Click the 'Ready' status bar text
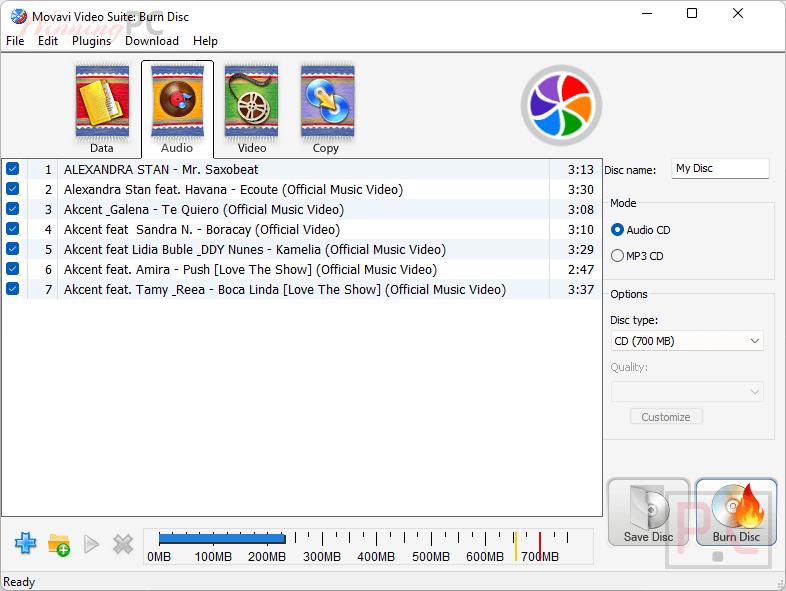 coord(19,582)
